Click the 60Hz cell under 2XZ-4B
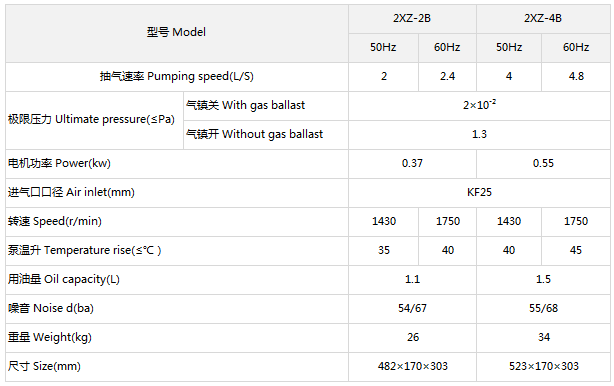 click(576, 48)
